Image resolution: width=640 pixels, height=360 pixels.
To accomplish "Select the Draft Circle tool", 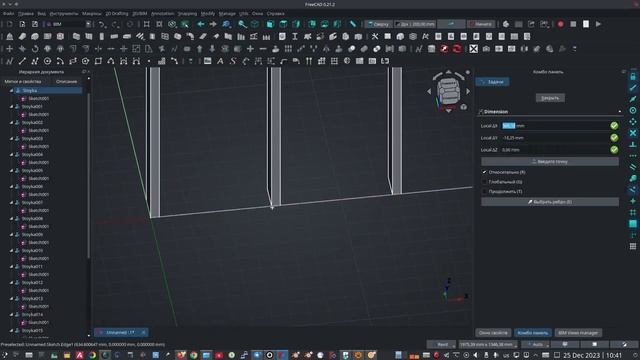I will [x=47, y=61].
